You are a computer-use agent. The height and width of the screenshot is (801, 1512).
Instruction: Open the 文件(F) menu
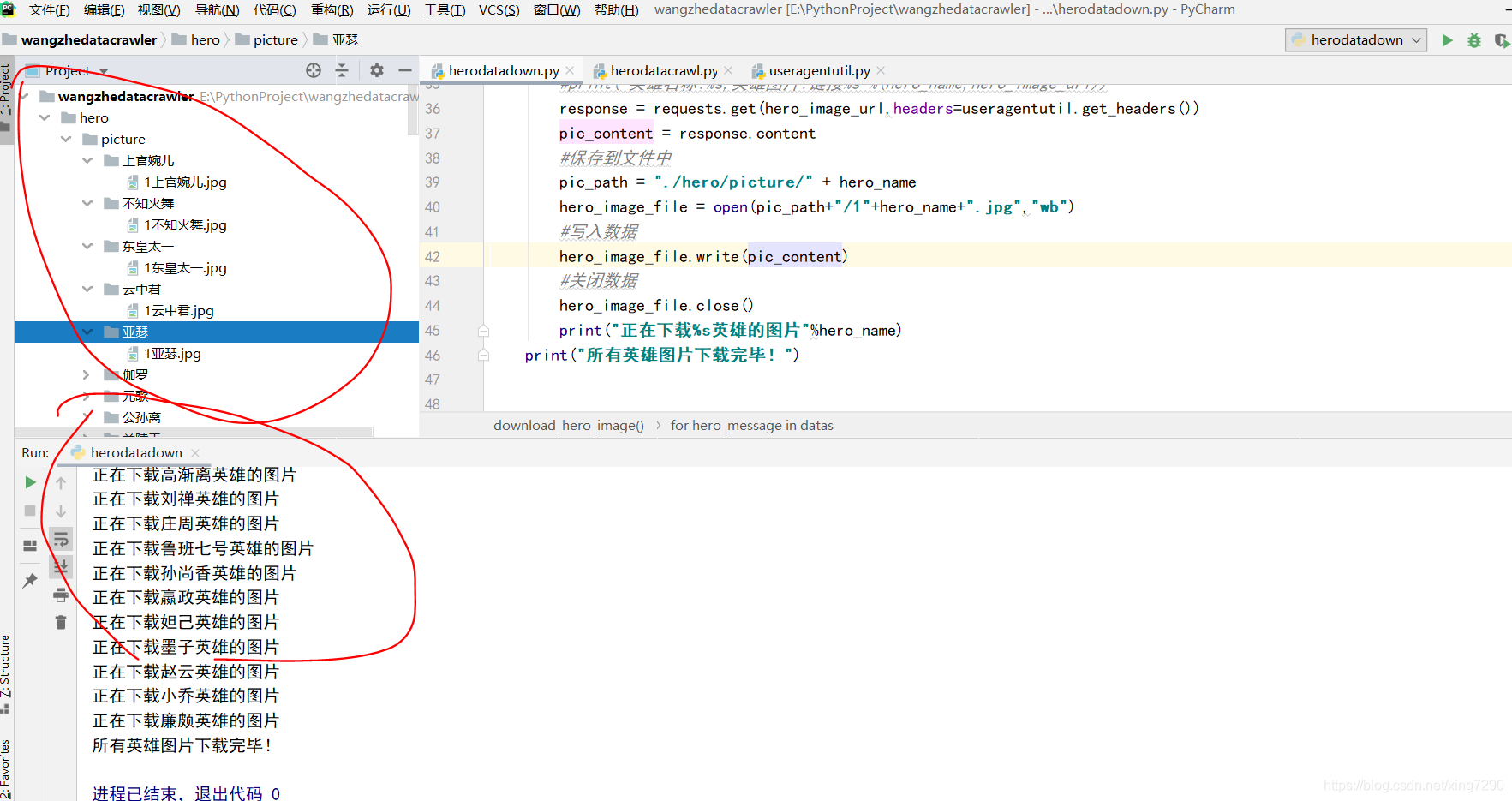(49, 10)
